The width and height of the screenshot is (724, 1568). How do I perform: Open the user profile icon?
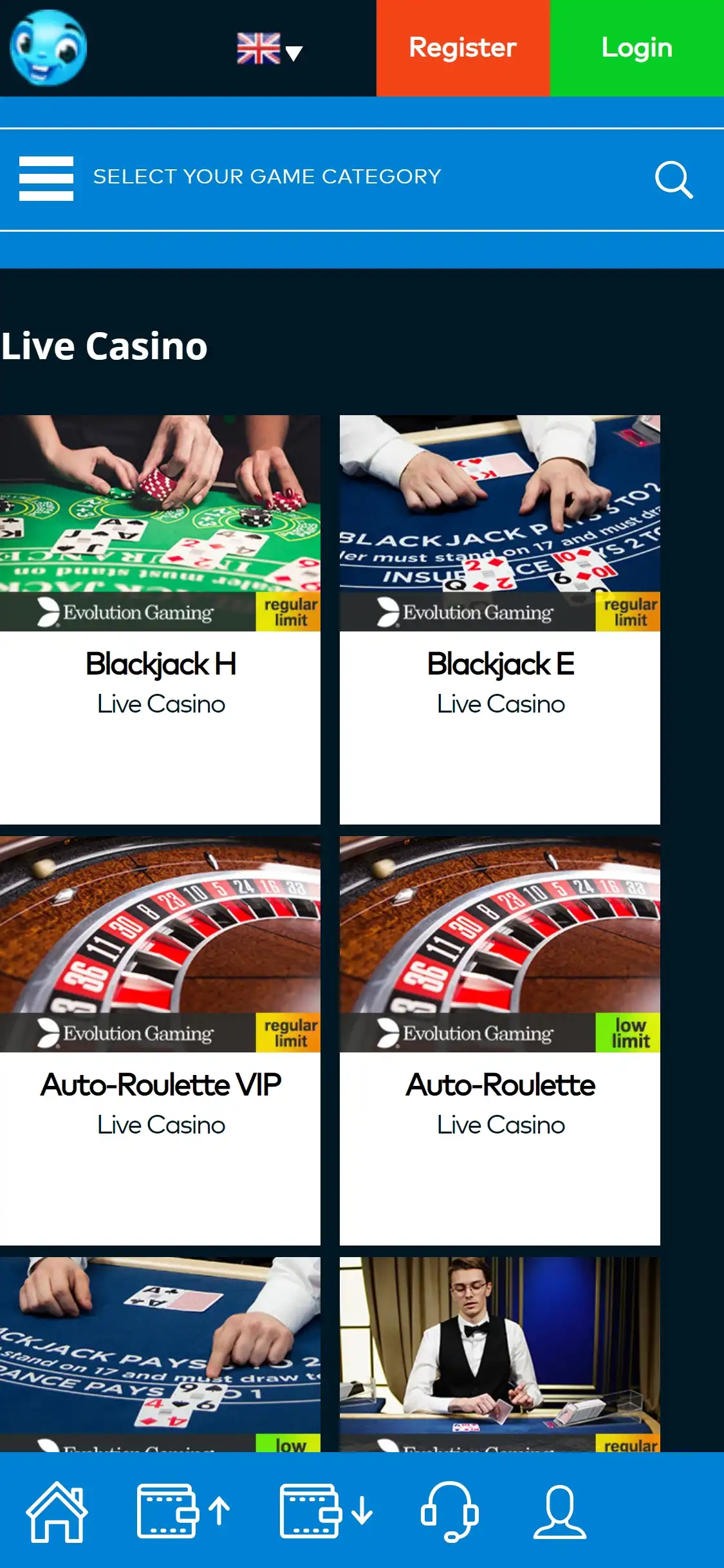click(x=560, y=1511)
